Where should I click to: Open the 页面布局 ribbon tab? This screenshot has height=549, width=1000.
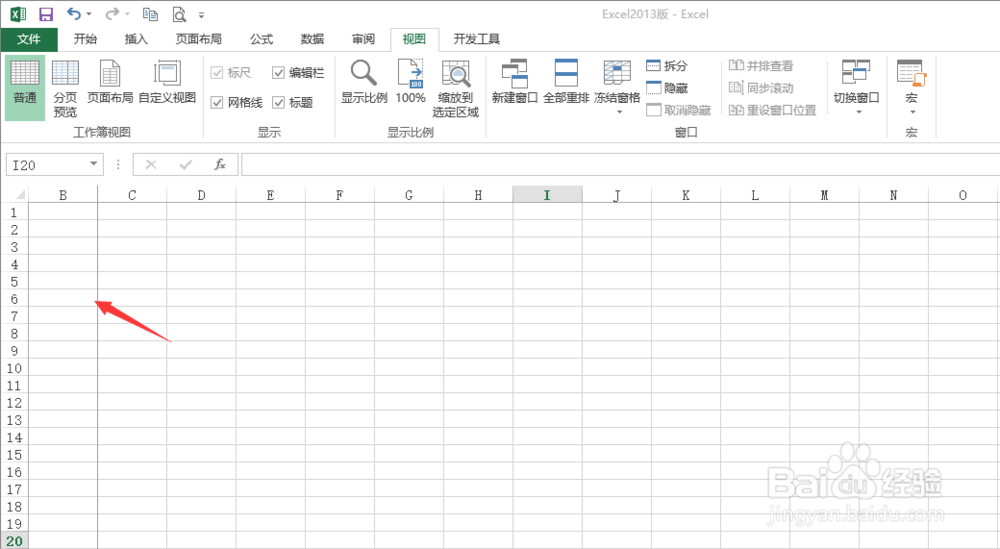click(x=198, y=40)
